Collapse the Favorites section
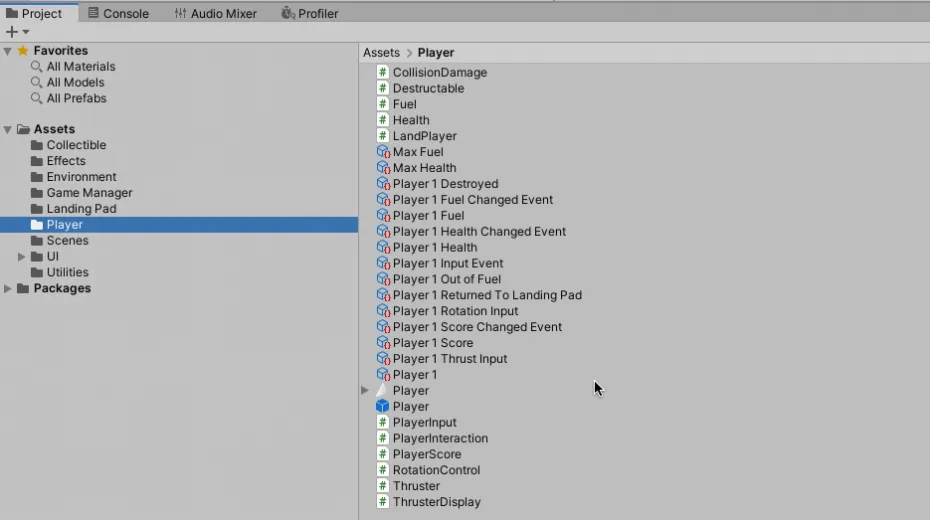This screenshot has width=930, height=520. click(x=8, y=51)
